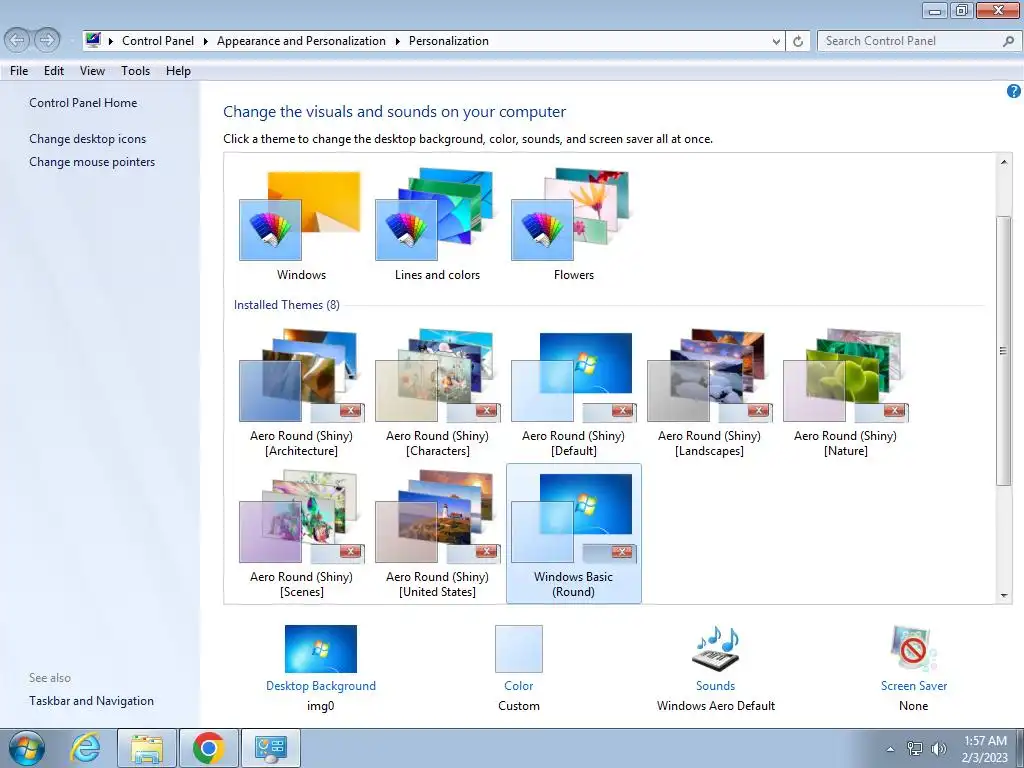This screenshot has width=1024, height=768.
Task: Open the Sounds keyboard-and-notes icon
Action: click(x=716, y=648)
